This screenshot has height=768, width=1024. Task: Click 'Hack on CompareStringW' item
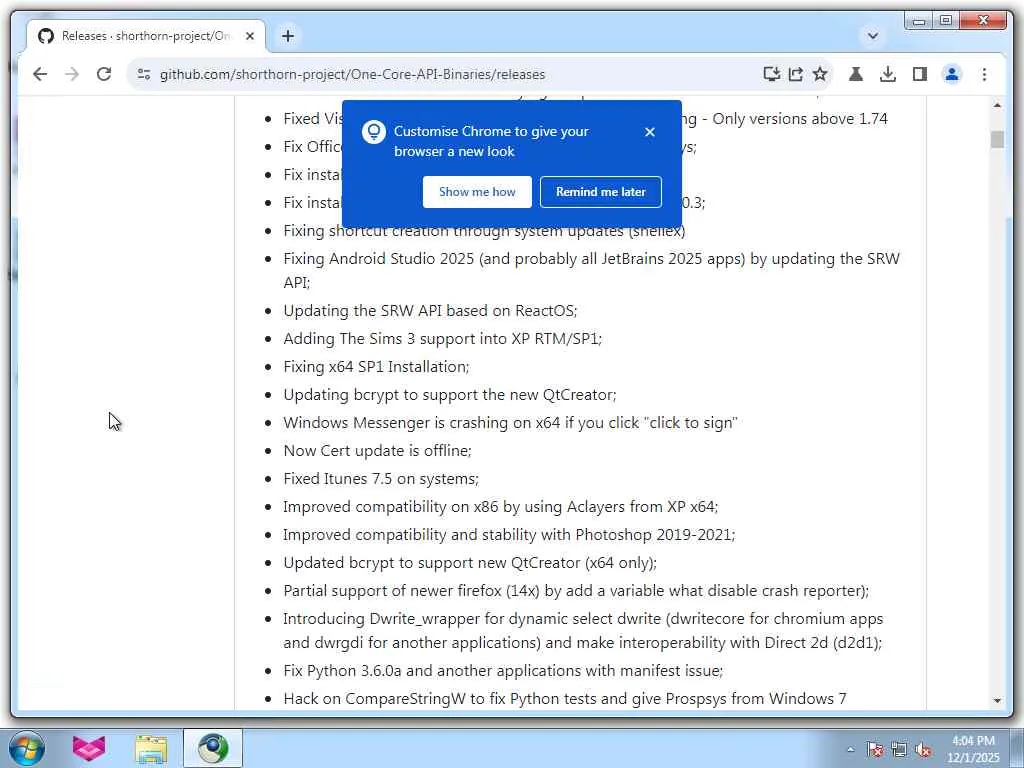pyautogui.click(x=565, y=699)
